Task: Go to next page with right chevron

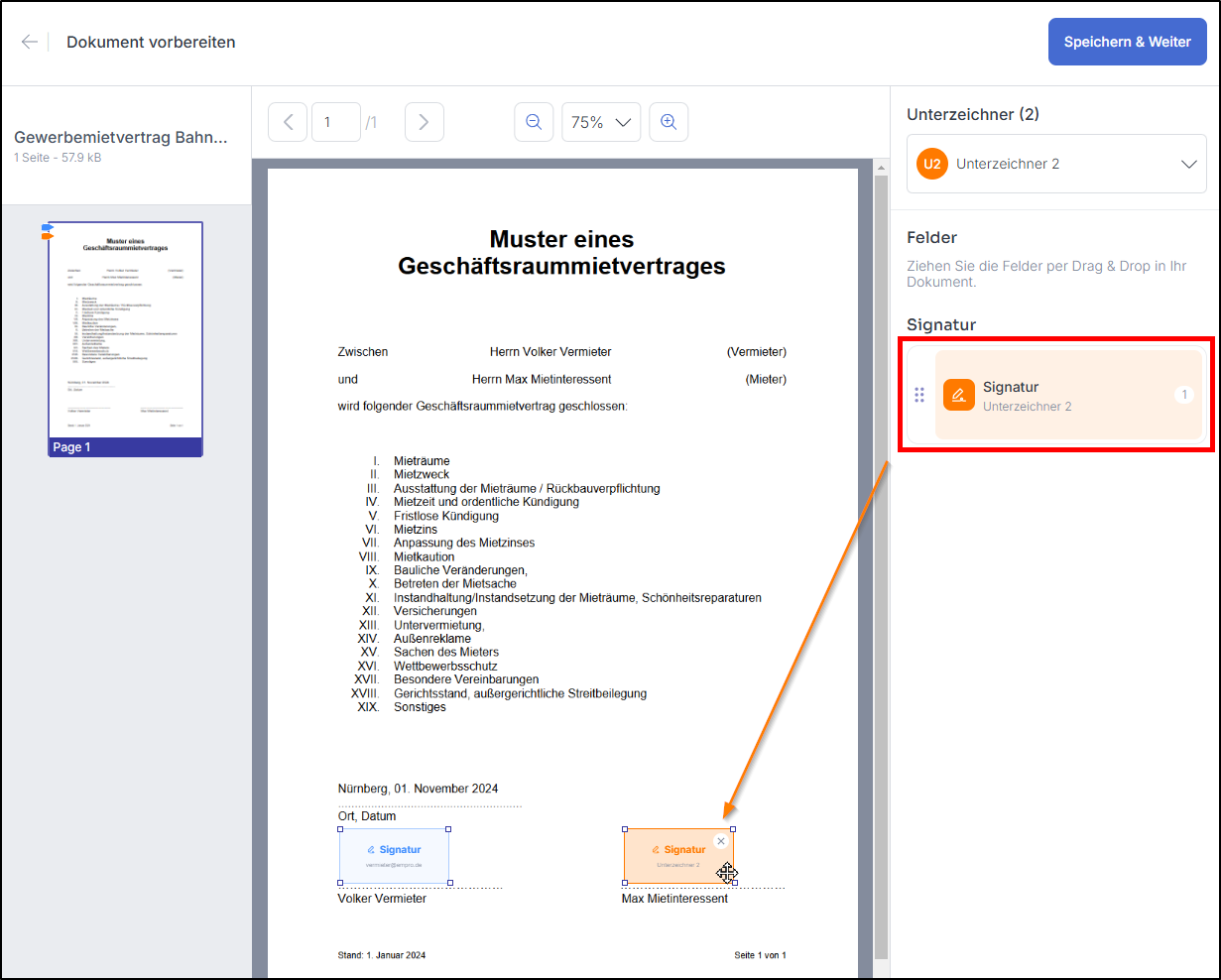Action: (424, 122)
